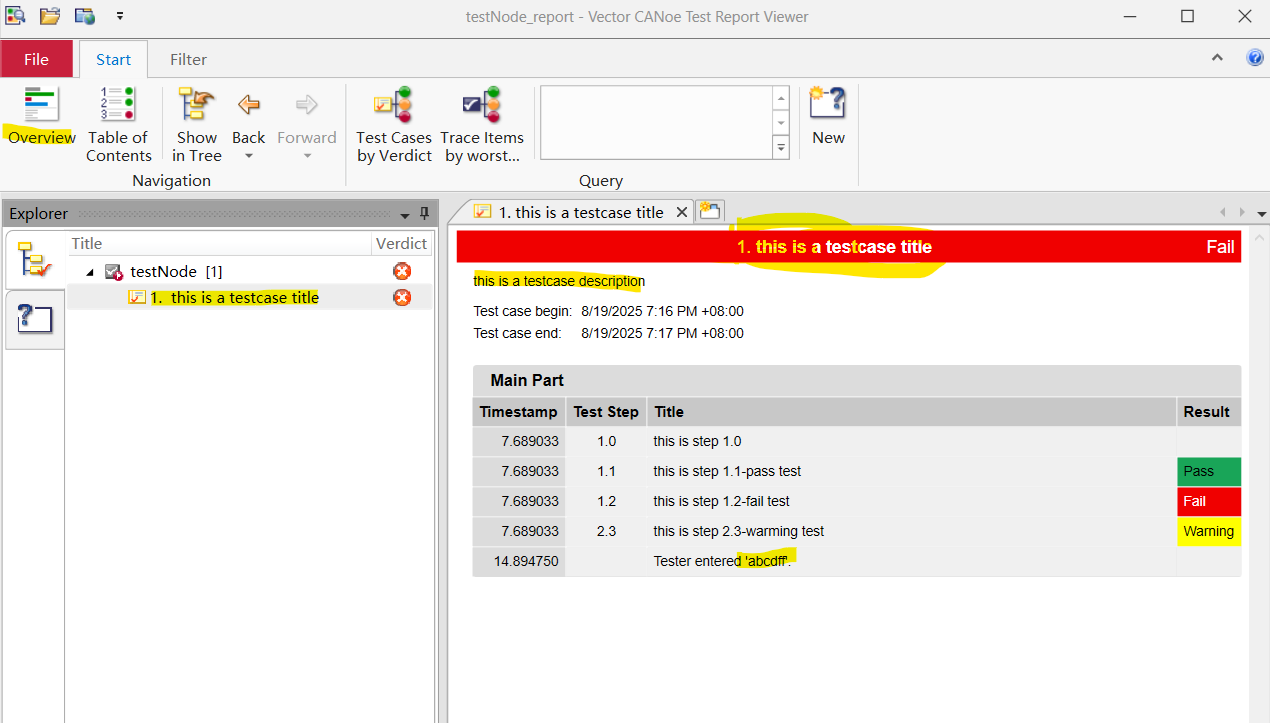Create a New query
This screenshot has width=1270, height=723.
tap(828, 117)
